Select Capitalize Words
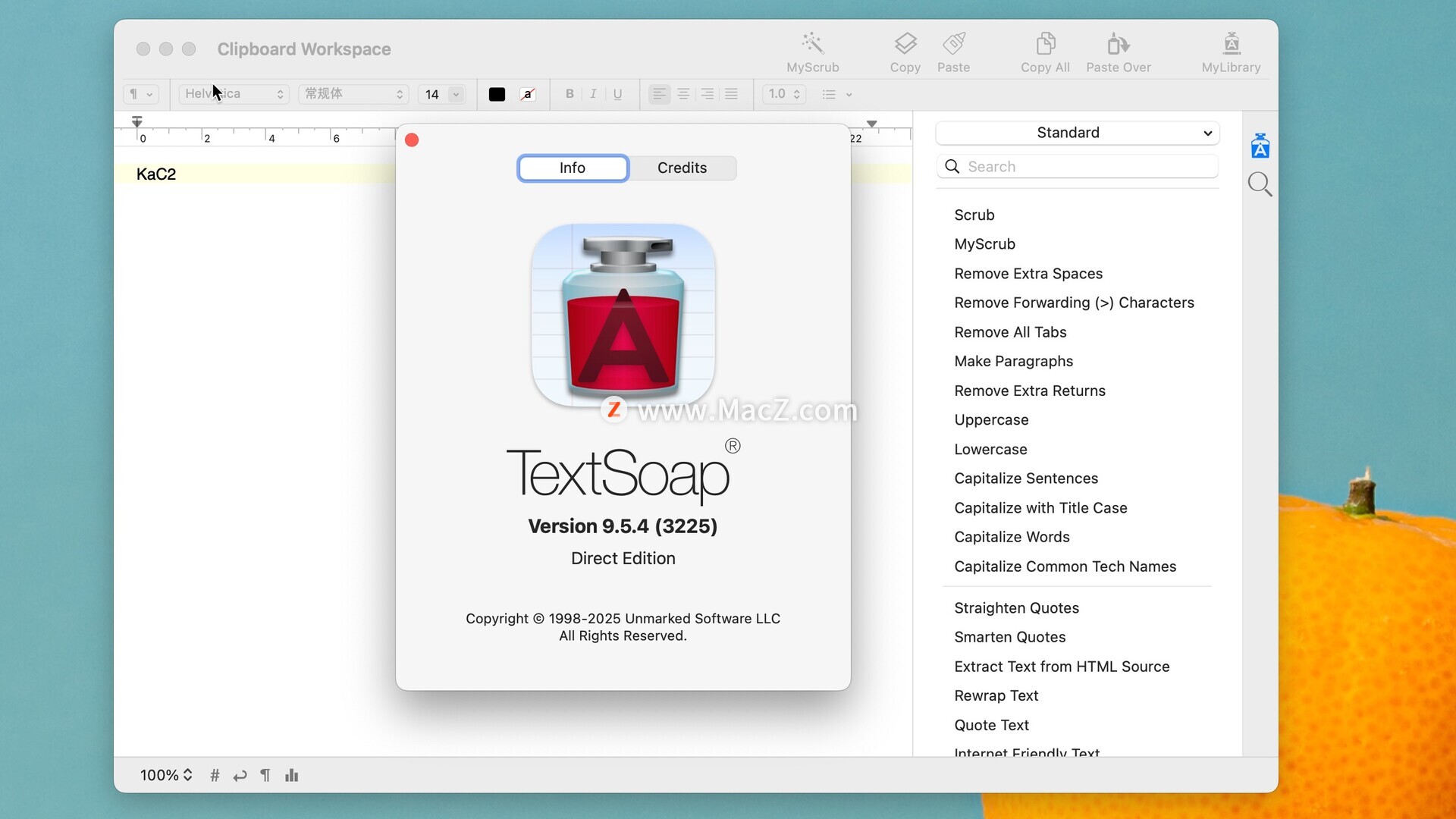 [x=1012, y=537]
